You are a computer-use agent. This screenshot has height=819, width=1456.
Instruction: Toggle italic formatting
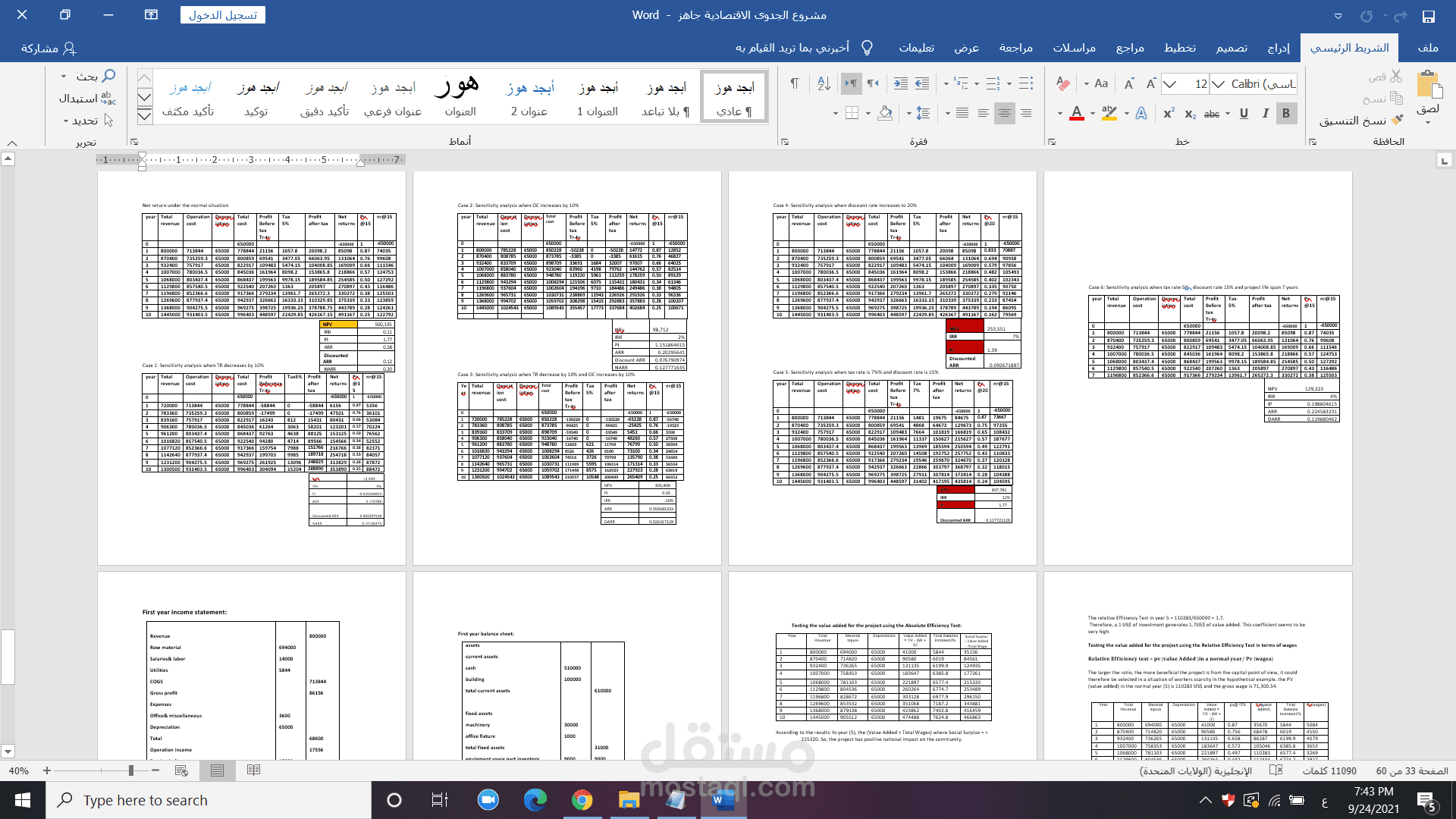[1265, 114]
